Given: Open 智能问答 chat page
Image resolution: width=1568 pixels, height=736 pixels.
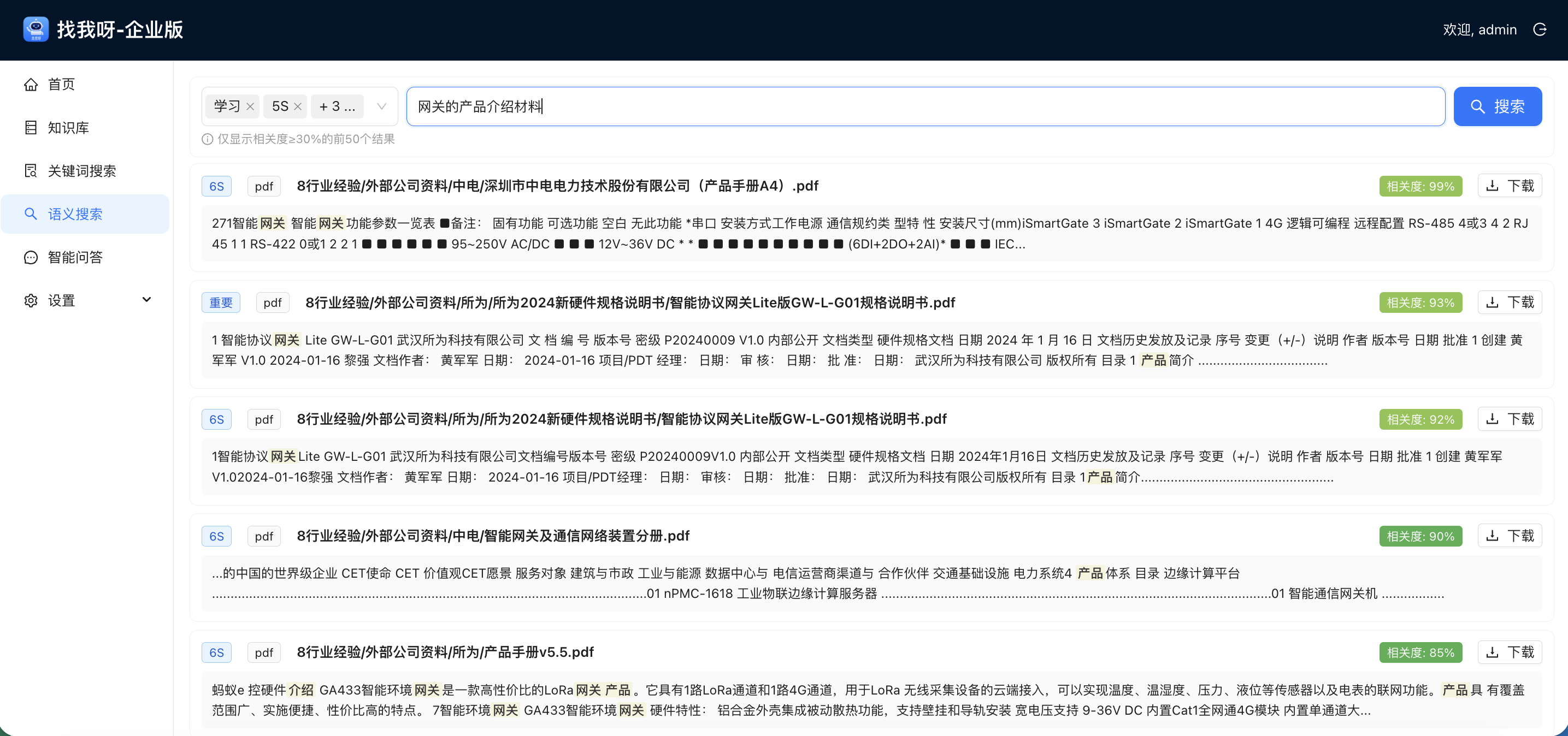Looking at the screenshot, I should (75, 257).
